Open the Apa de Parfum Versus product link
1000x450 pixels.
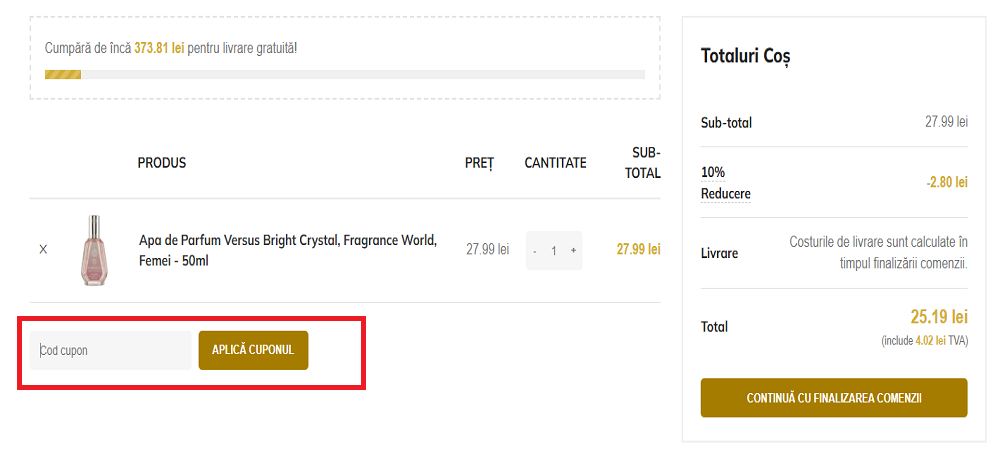[288, 250]
